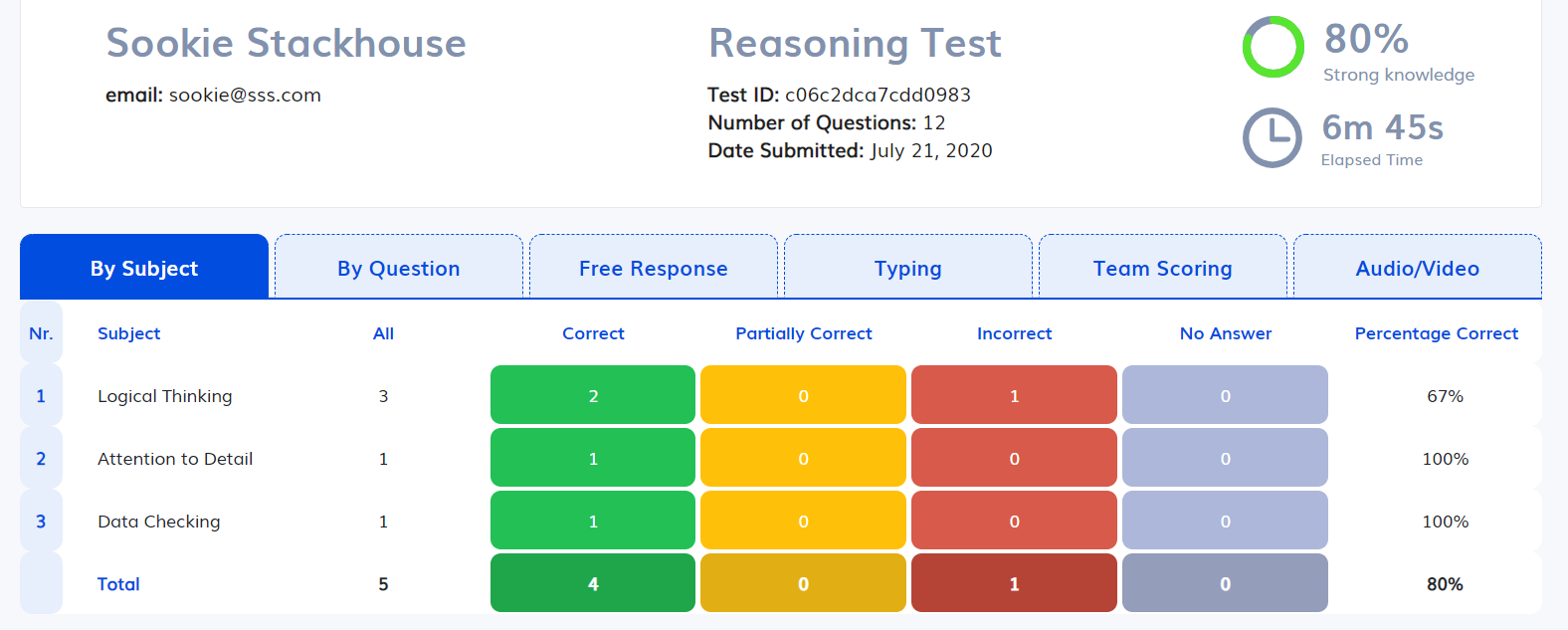The width and height of the screenshot is (1568, 630).
Task: Click row number 2 for Attention to Detail
Action: [41, 459]
